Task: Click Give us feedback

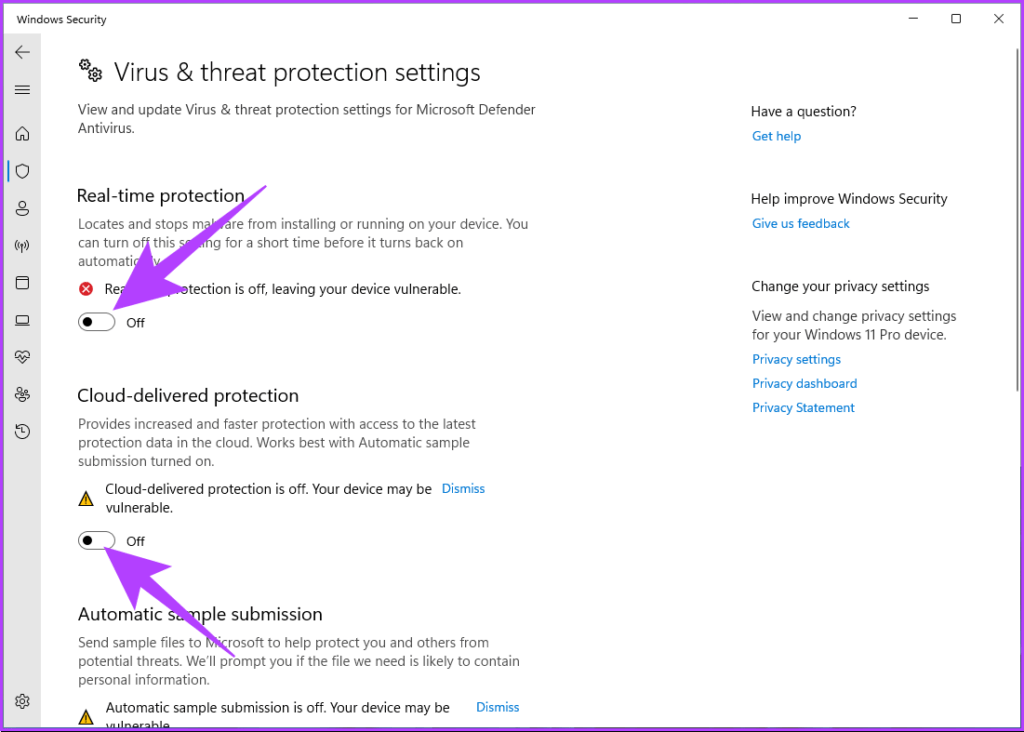Action: [800, 223]
